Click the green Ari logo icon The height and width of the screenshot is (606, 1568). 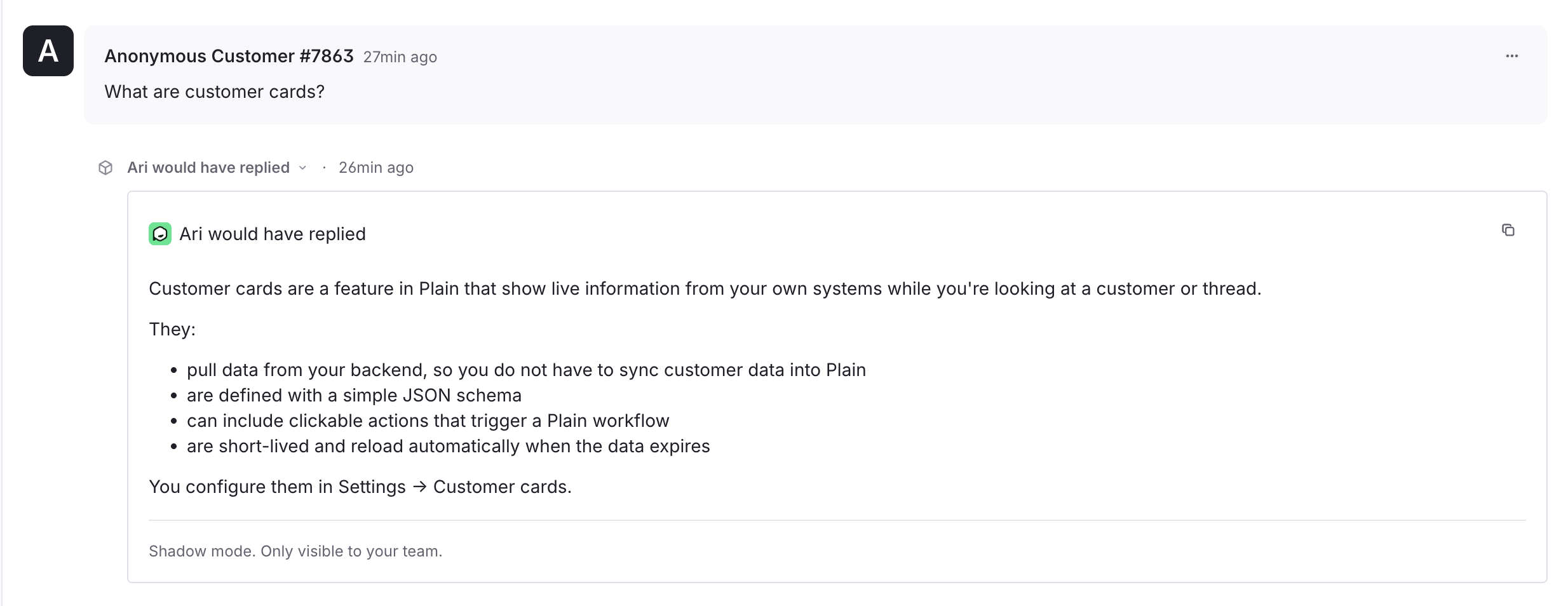(x=160, y=234)
